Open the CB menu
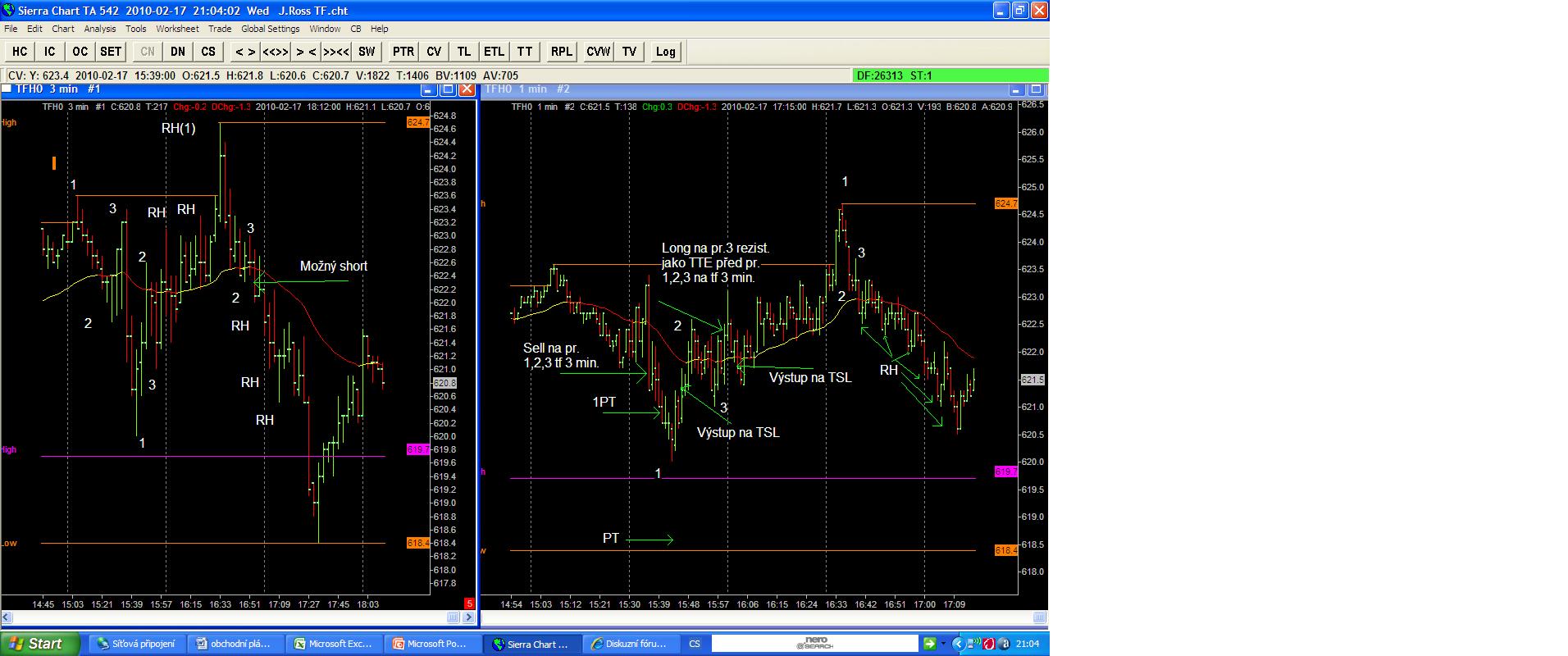1568x656 pixels. tap(356, 29)
